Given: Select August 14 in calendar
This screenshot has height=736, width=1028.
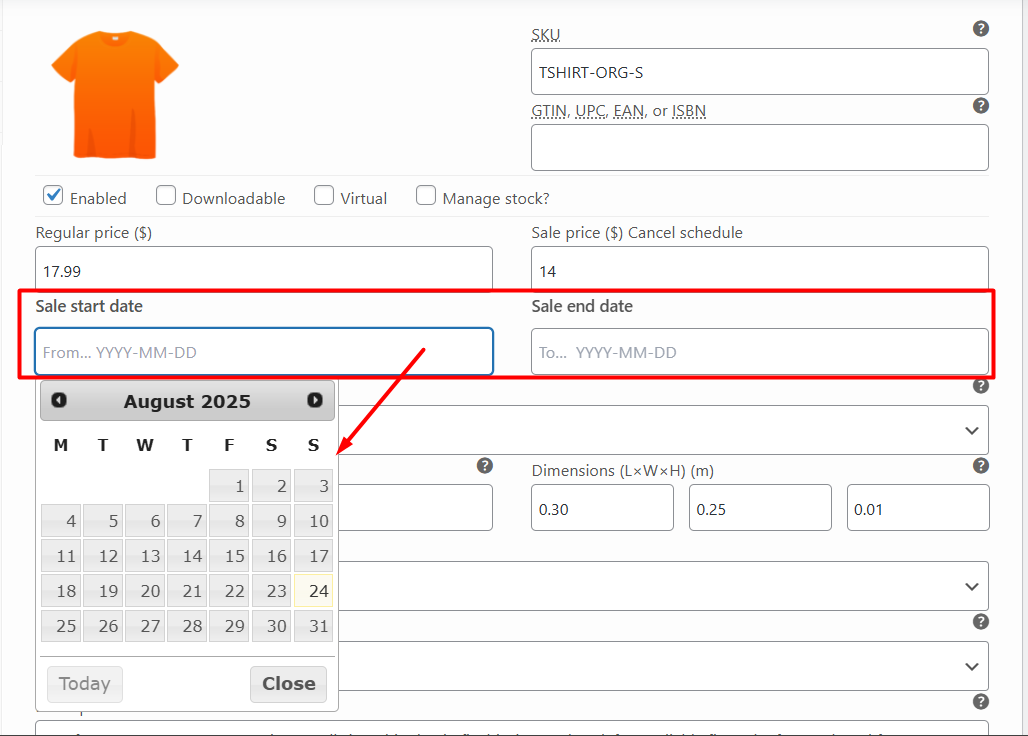Looking at the screenshot, I should pyautogui.click(x=187, y=556).
